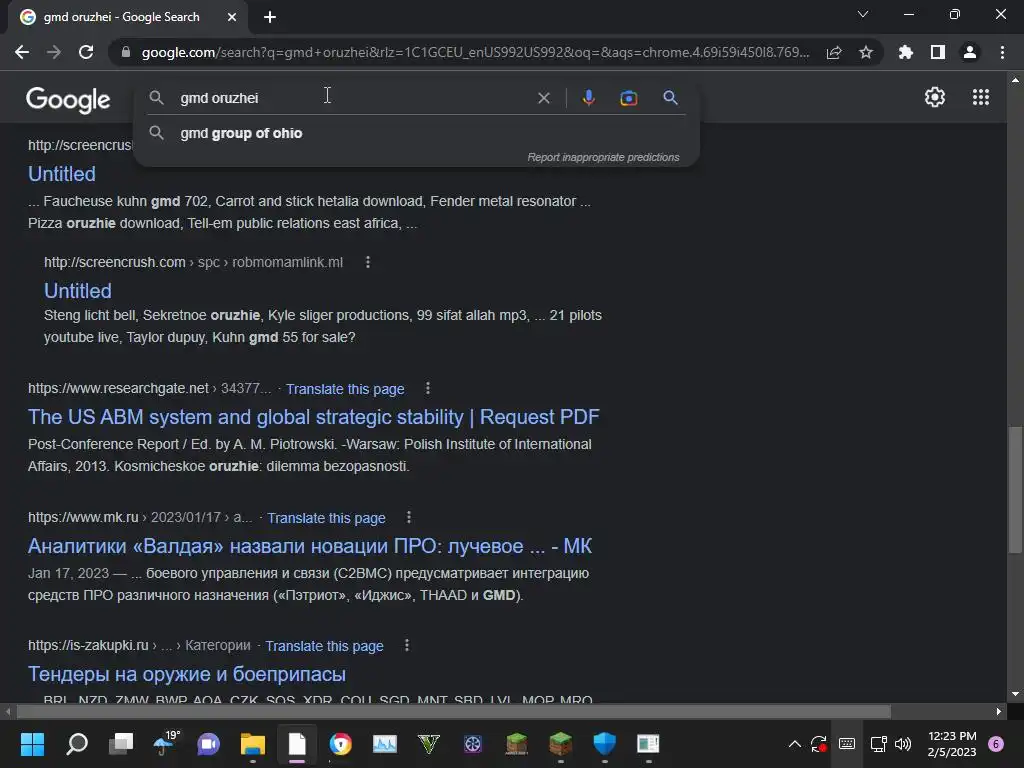Open more options for robmomamlink.ml result

pos(368,262)
